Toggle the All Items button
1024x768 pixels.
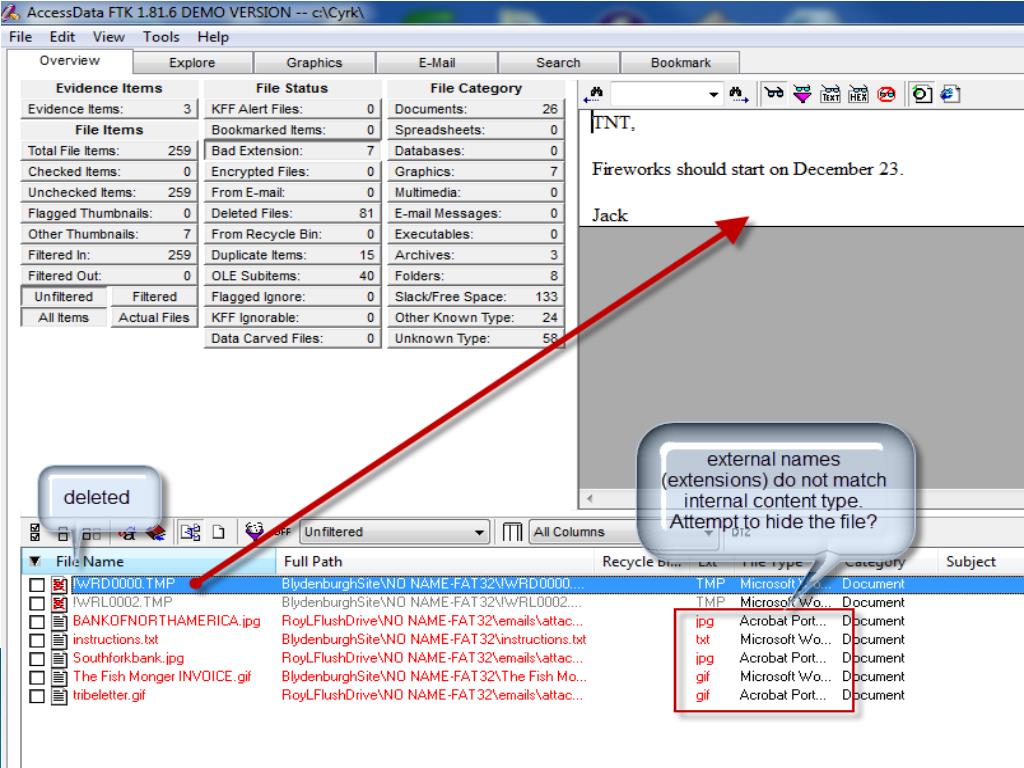[63, 317]
